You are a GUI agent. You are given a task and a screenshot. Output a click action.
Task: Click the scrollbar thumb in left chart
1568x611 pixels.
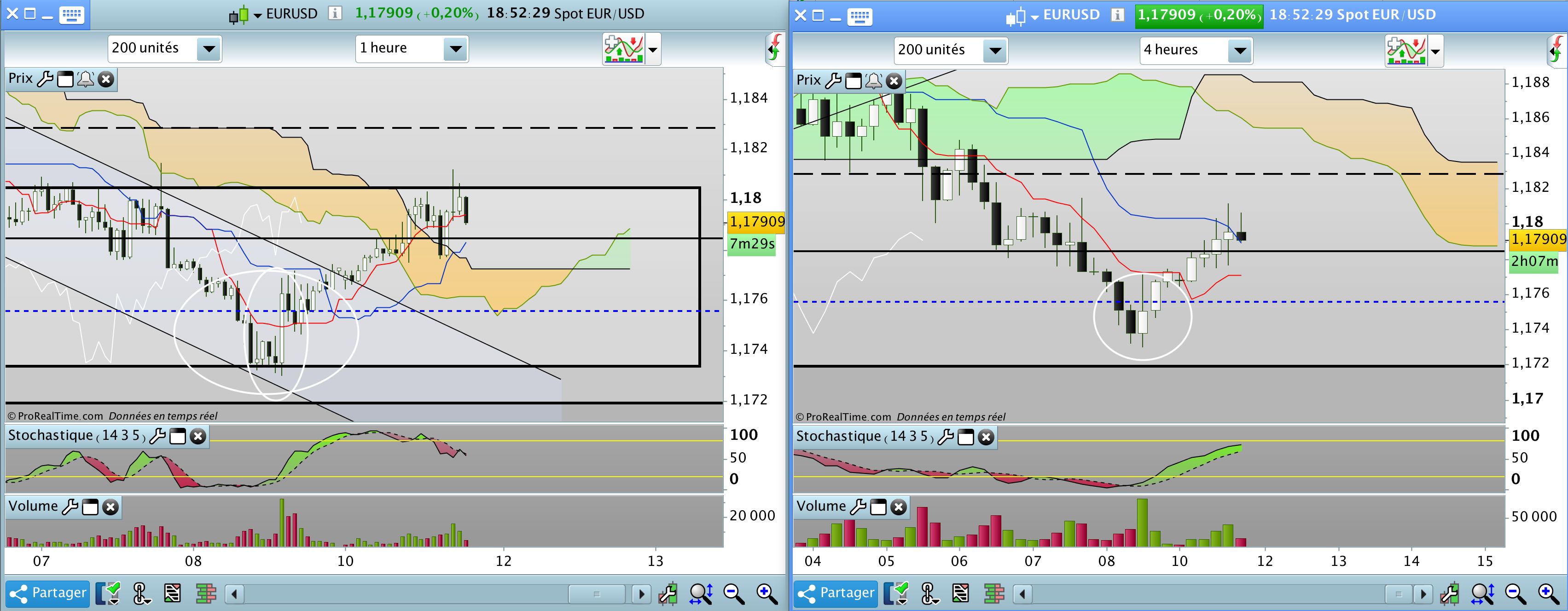597,594
